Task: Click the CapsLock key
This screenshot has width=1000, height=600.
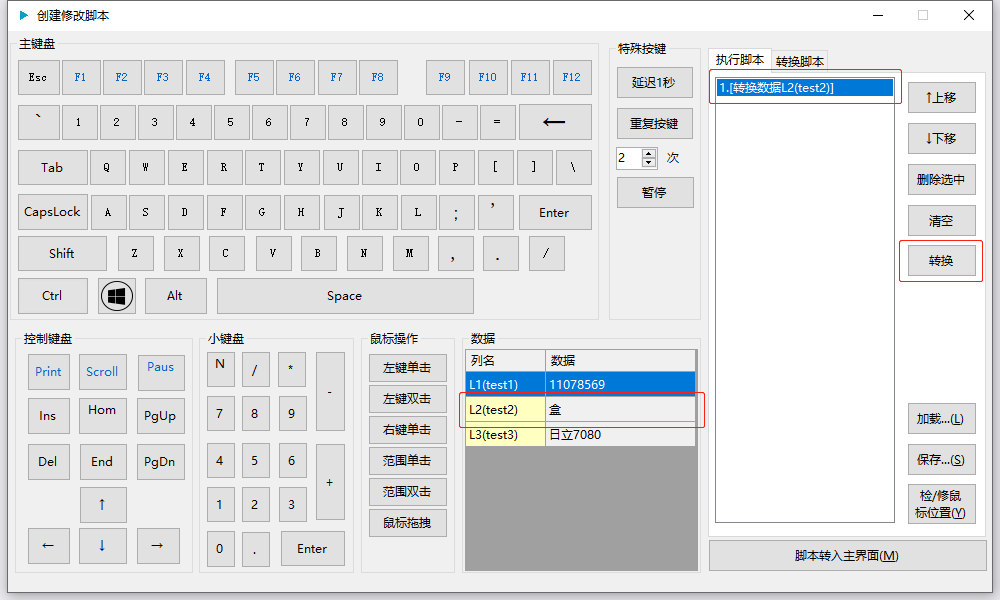Action: point(52,212)
